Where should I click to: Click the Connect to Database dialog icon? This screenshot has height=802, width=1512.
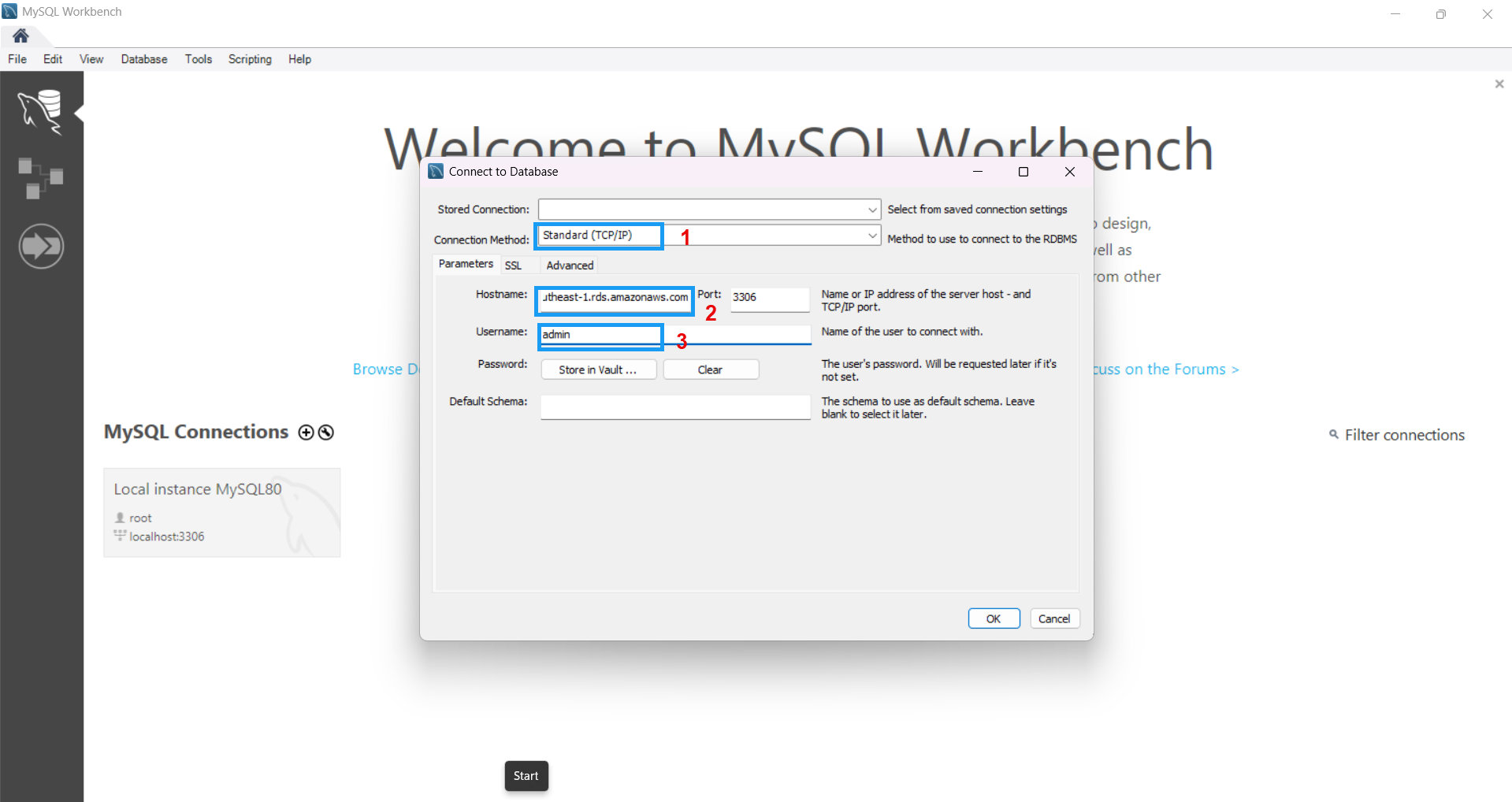click(436, 171)
